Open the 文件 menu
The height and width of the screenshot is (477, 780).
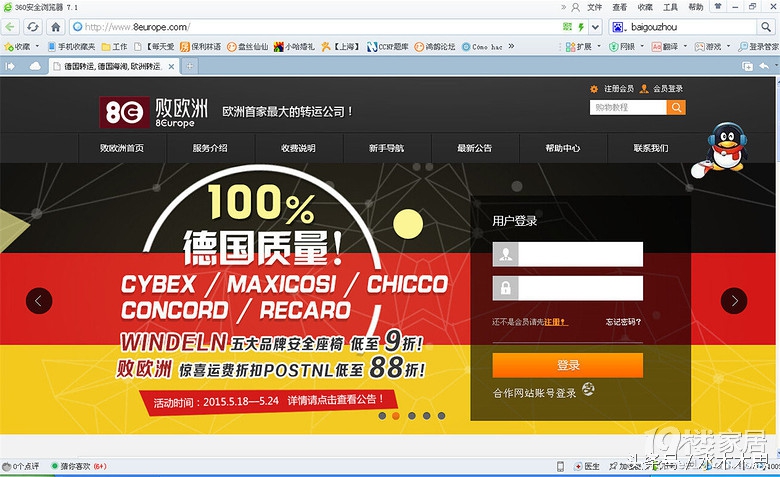(x=594, y=7)
